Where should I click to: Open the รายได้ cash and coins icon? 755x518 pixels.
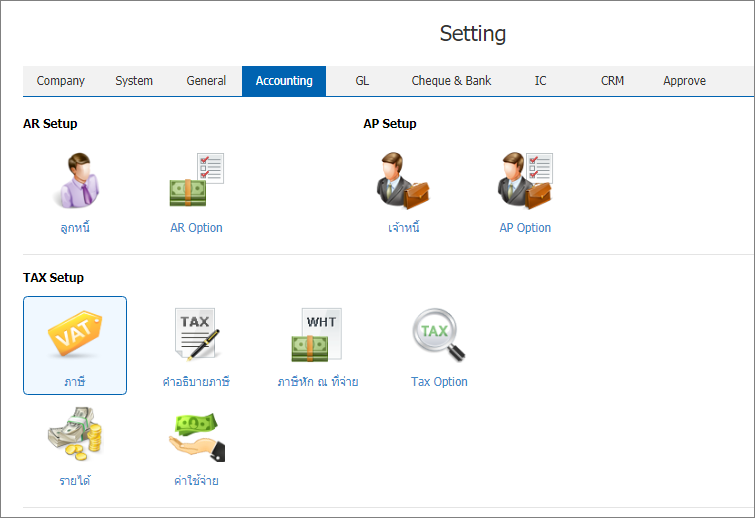point(75,434)
